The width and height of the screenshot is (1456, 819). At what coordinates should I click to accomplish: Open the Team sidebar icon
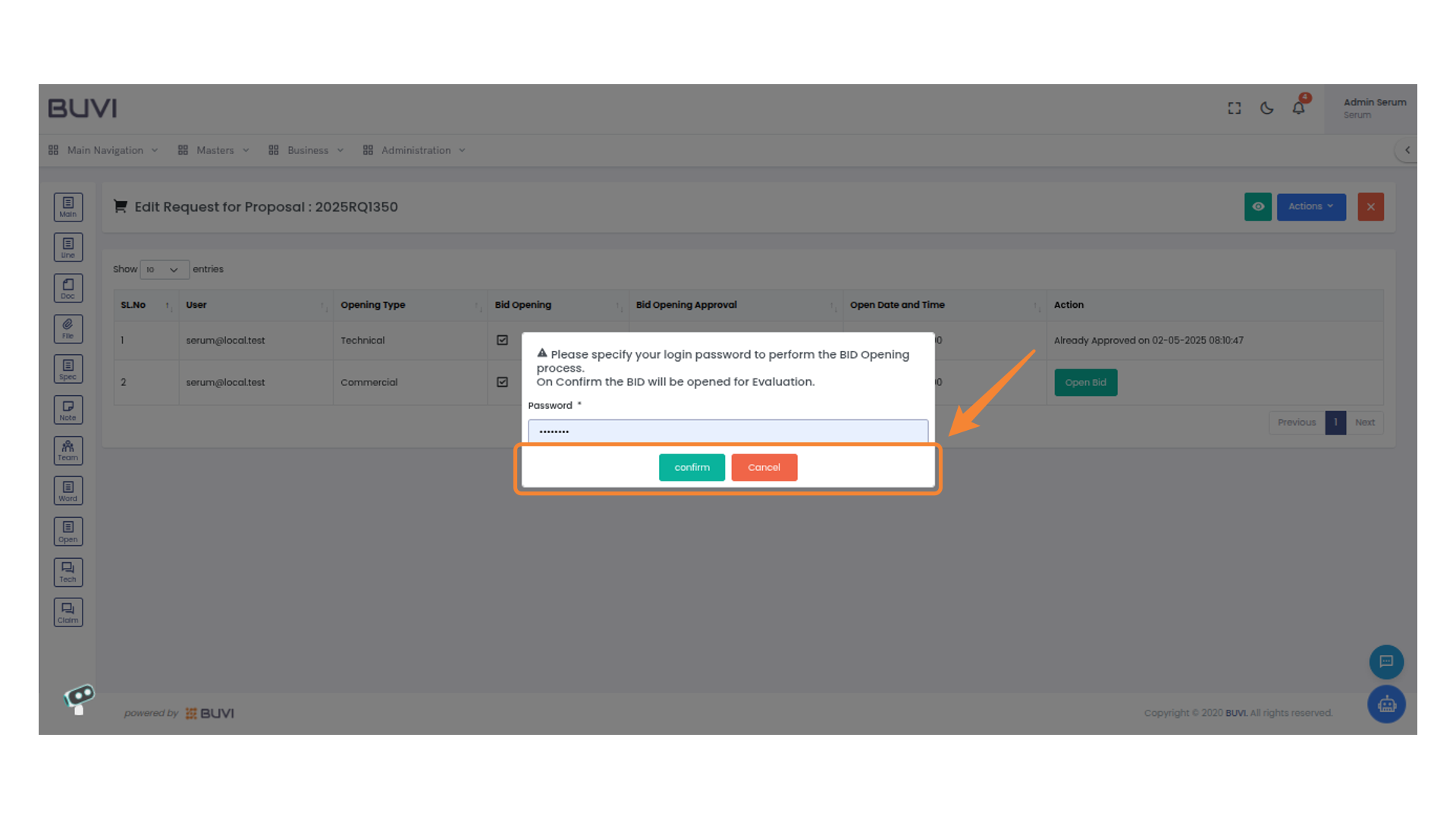click(68, 450)
